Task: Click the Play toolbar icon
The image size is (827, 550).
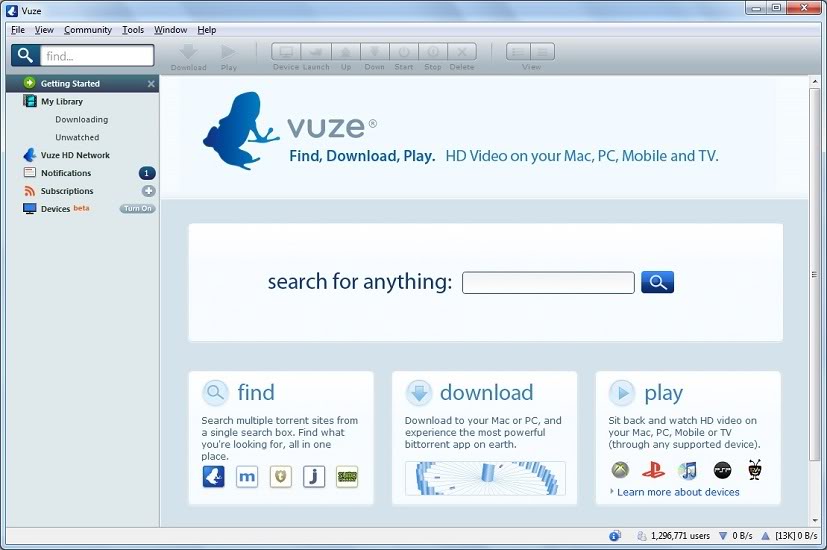Action: pyautogui.click(x=228, y=52)
